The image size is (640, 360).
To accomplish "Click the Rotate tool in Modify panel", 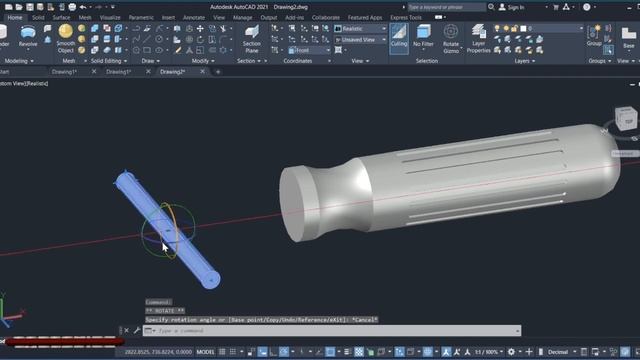I will 200,40.
